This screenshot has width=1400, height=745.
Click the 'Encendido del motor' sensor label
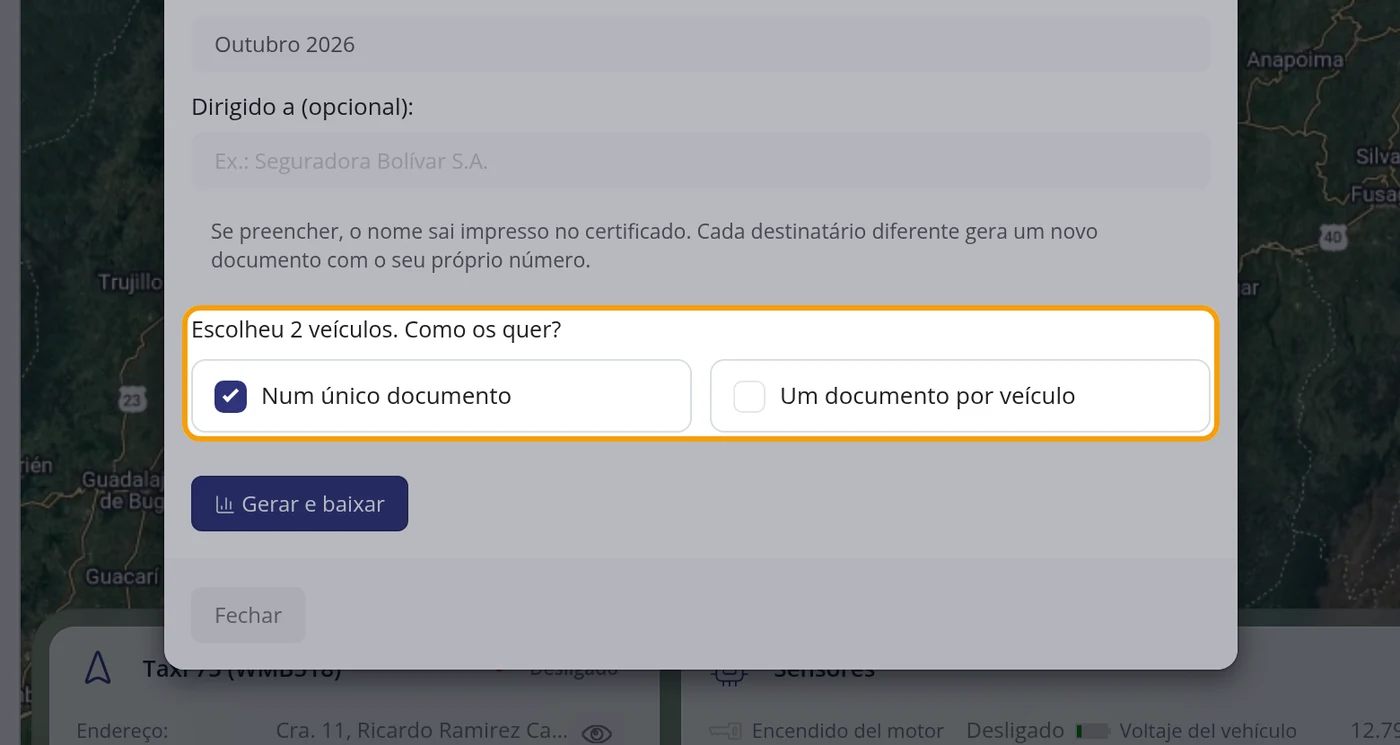(x=848, y=731)
